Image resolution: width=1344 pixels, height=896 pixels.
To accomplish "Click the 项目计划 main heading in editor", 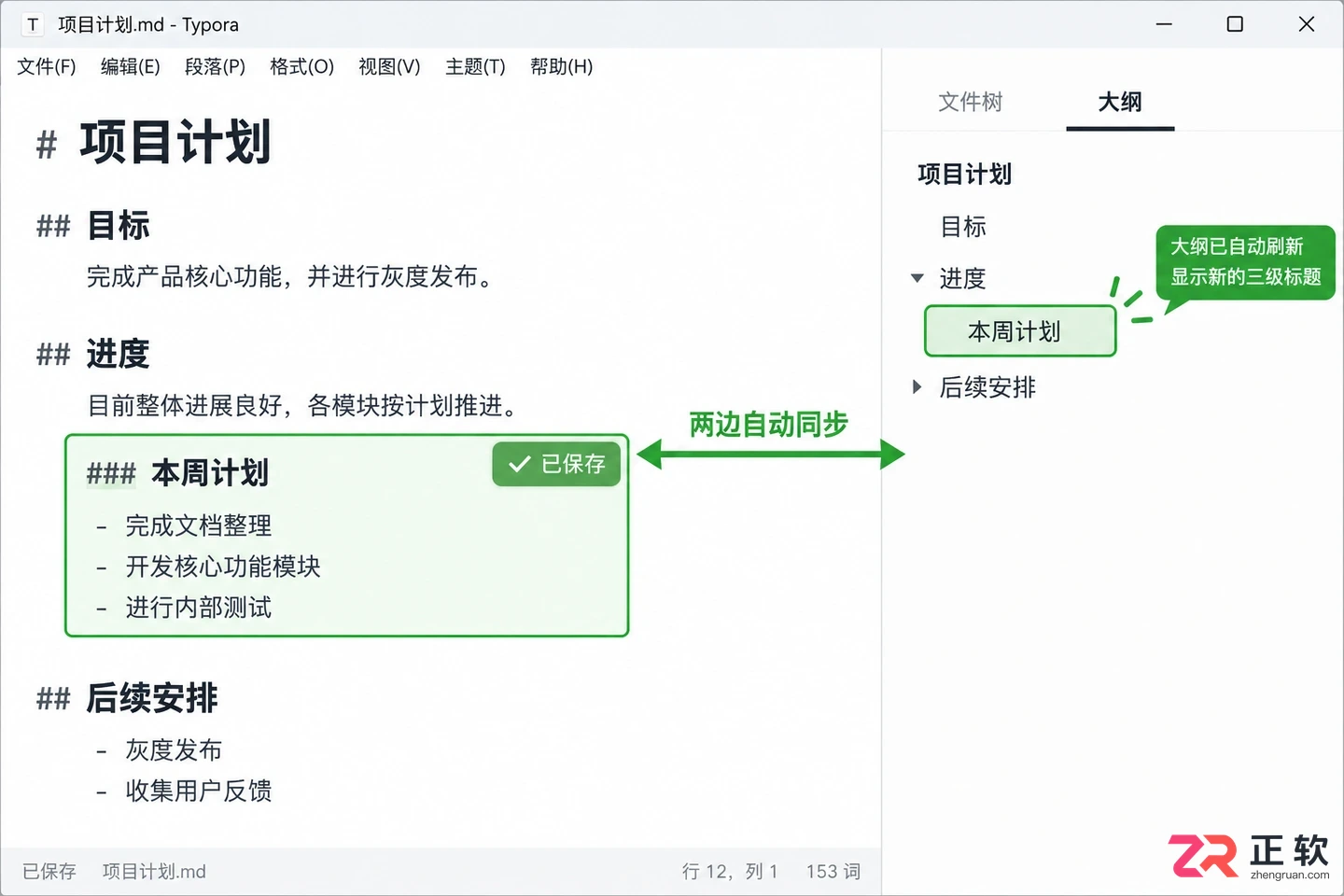I will coord(175,143).
